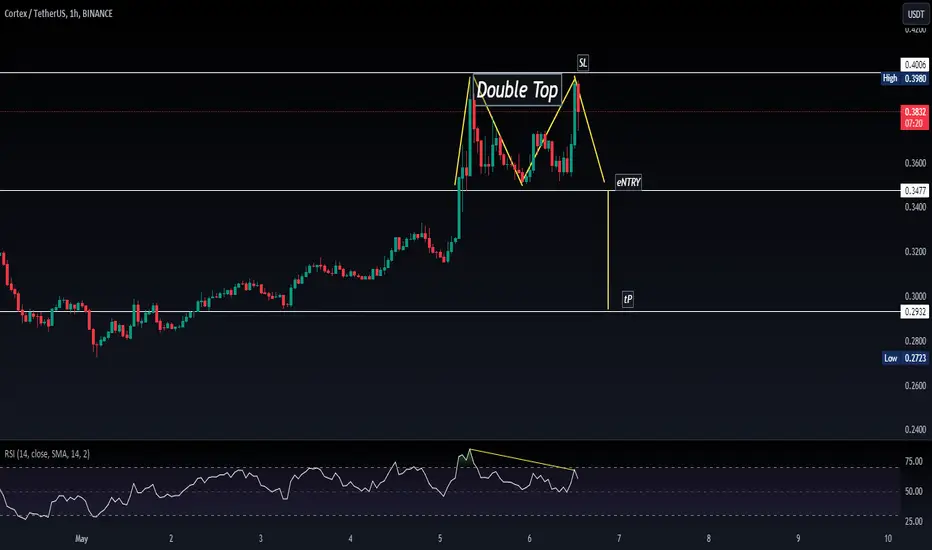Click the 'SL' annotation label

click(583, 62)
